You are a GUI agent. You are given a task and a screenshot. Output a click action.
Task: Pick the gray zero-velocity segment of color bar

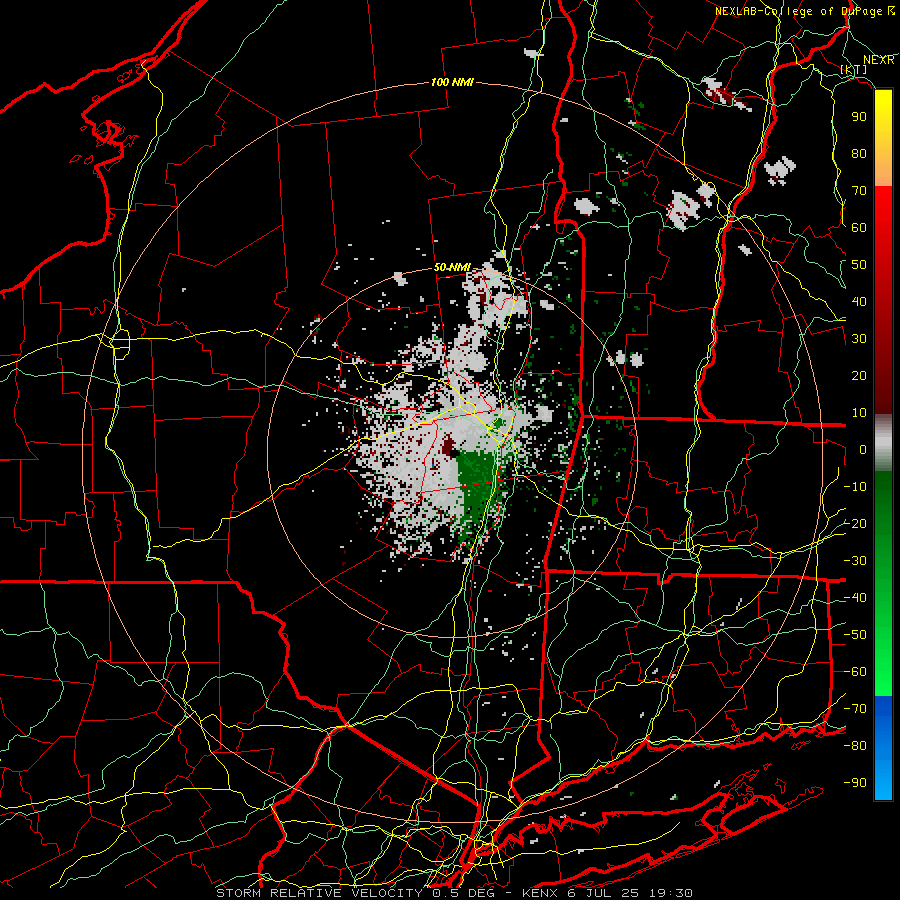click(883, 443)
